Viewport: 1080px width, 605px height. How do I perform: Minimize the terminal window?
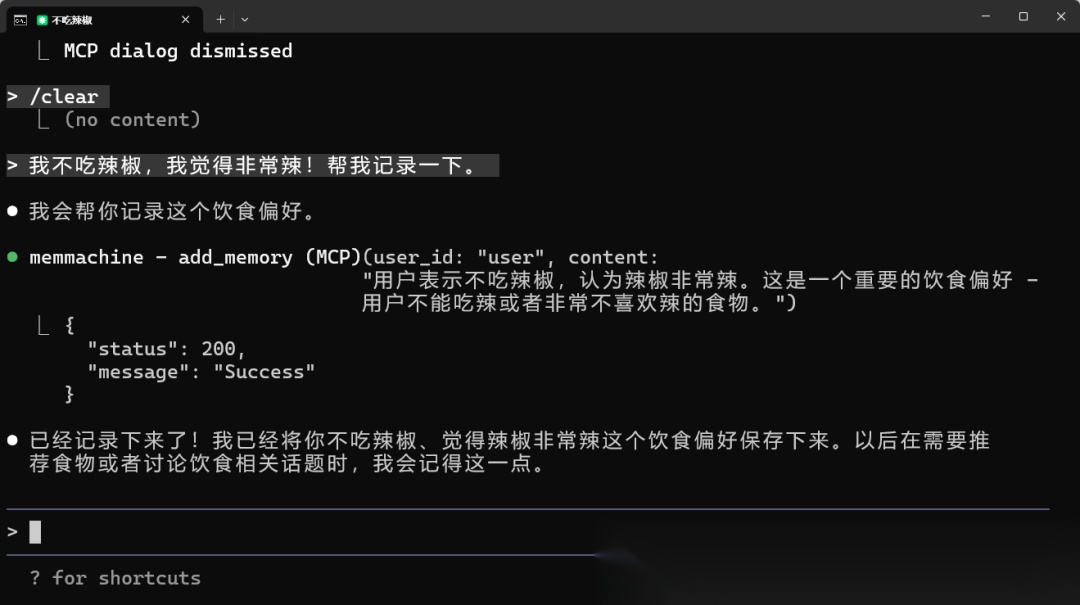986,16
